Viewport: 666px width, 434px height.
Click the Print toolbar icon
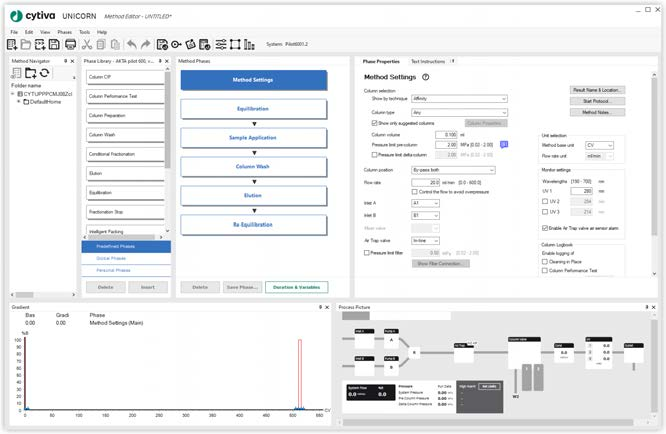point(71,44)
